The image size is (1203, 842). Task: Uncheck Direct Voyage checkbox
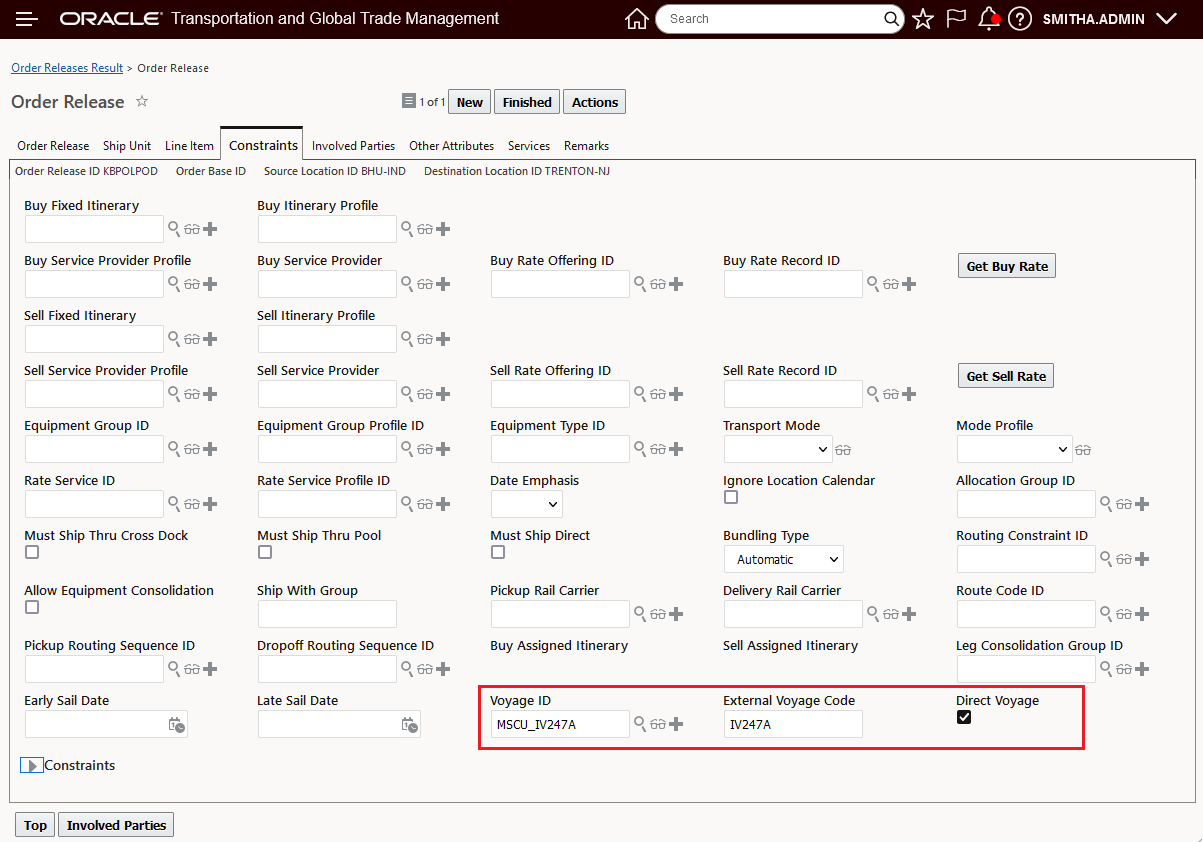pos(964,717)
